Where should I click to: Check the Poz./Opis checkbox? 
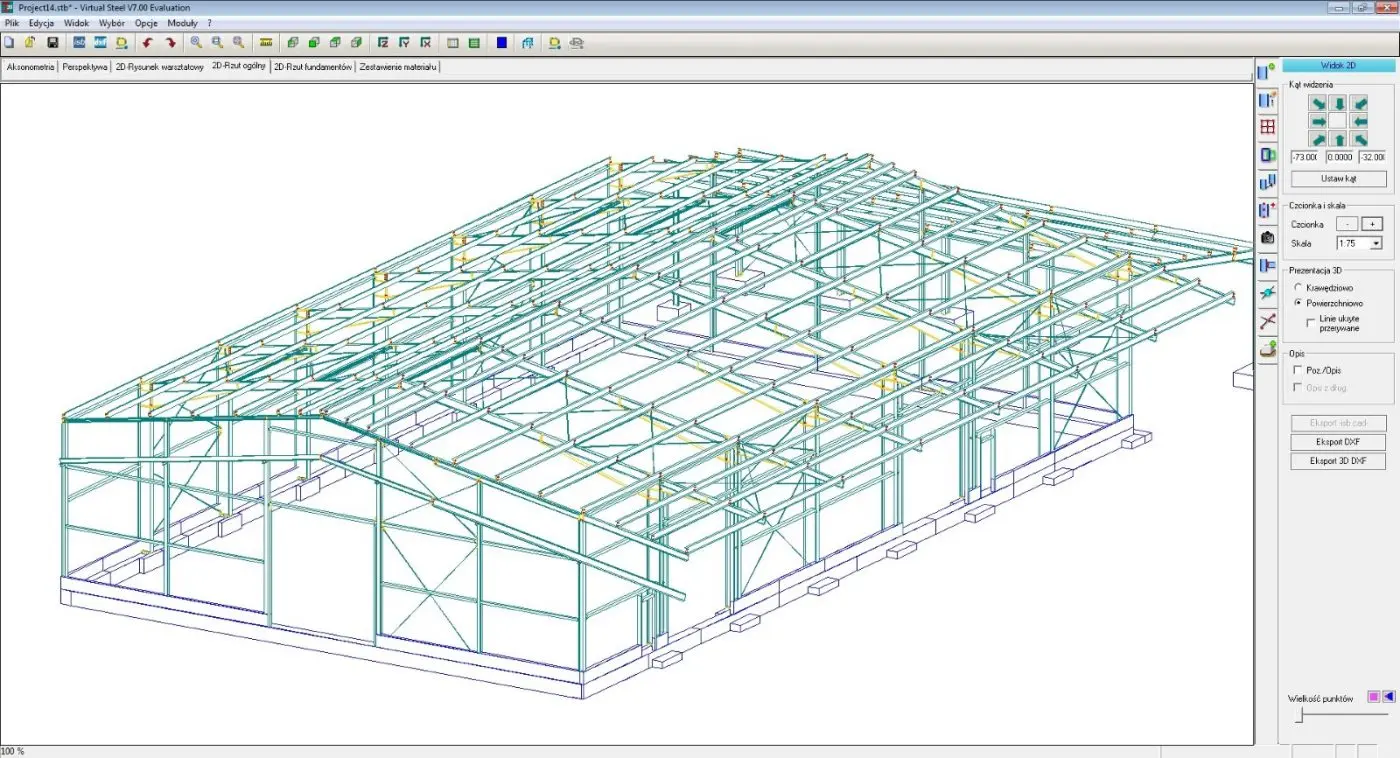click(1298, 370)
